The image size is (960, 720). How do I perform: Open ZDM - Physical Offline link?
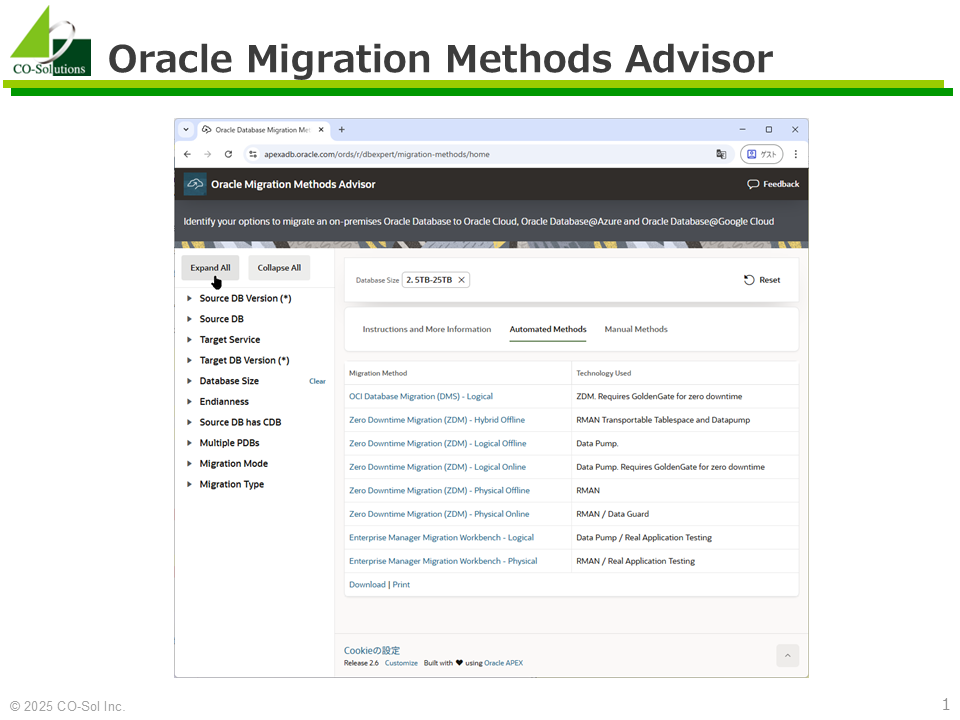(x=439, y=490)
